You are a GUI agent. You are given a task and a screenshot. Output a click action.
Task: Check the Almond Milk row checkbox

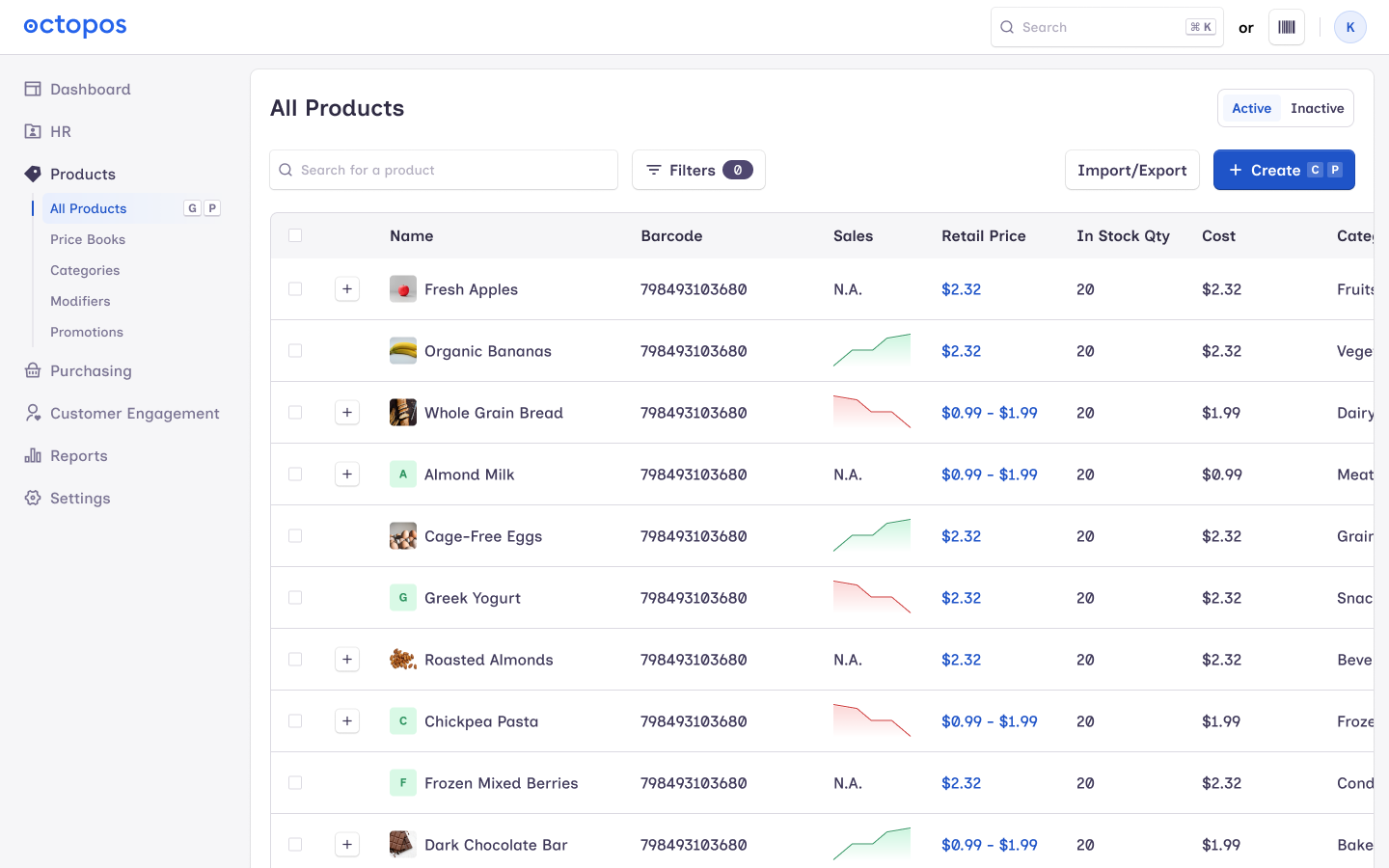295,475
